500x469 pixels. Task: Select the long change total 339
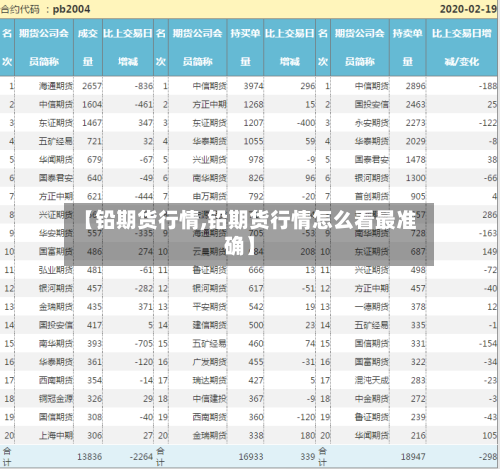click(308, 457)
